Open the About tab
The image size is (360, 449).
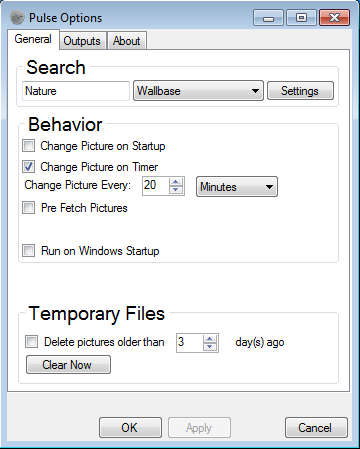pos(126,41)
